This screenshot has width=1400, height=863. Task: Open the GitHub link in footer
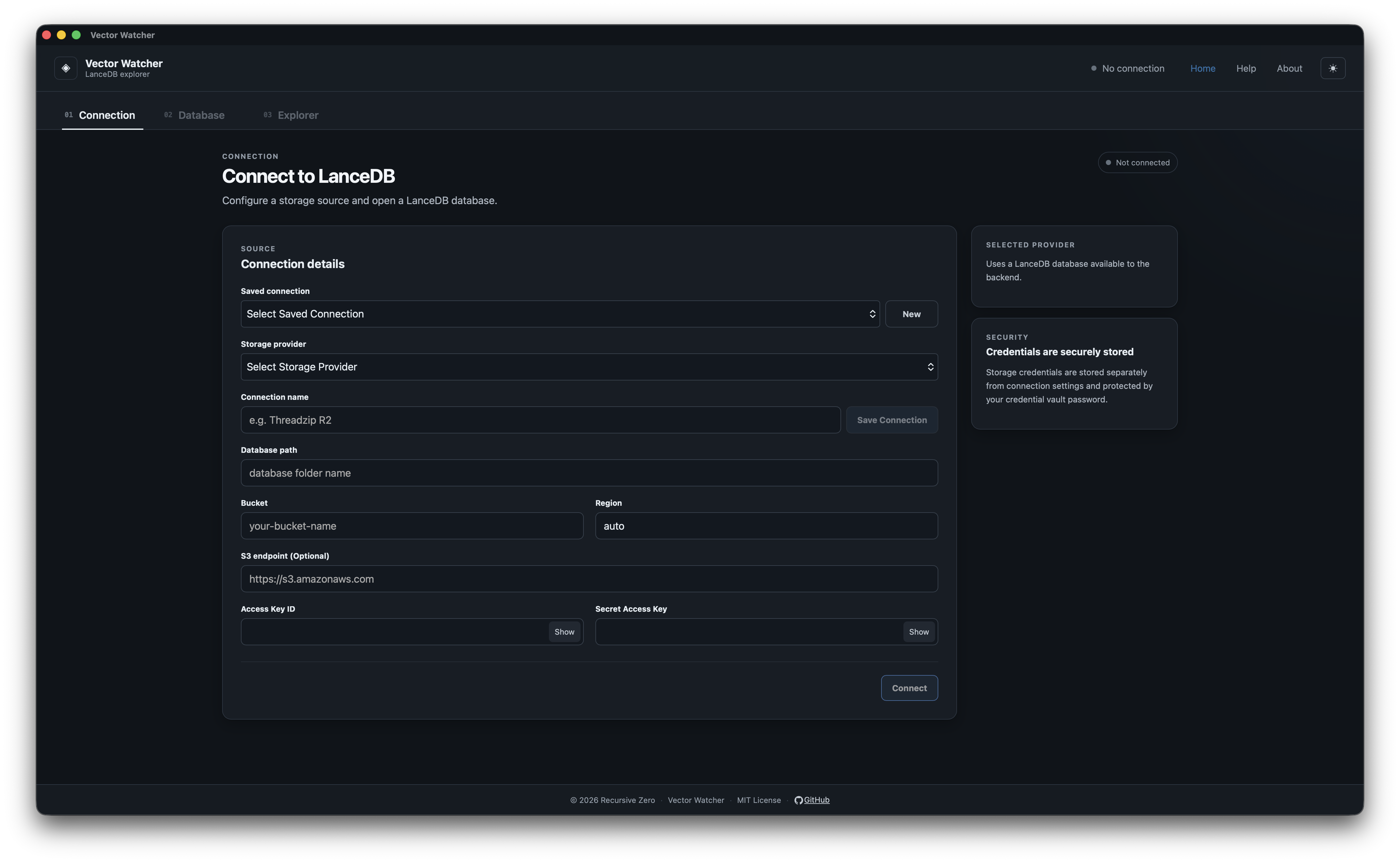click(816, 800)
